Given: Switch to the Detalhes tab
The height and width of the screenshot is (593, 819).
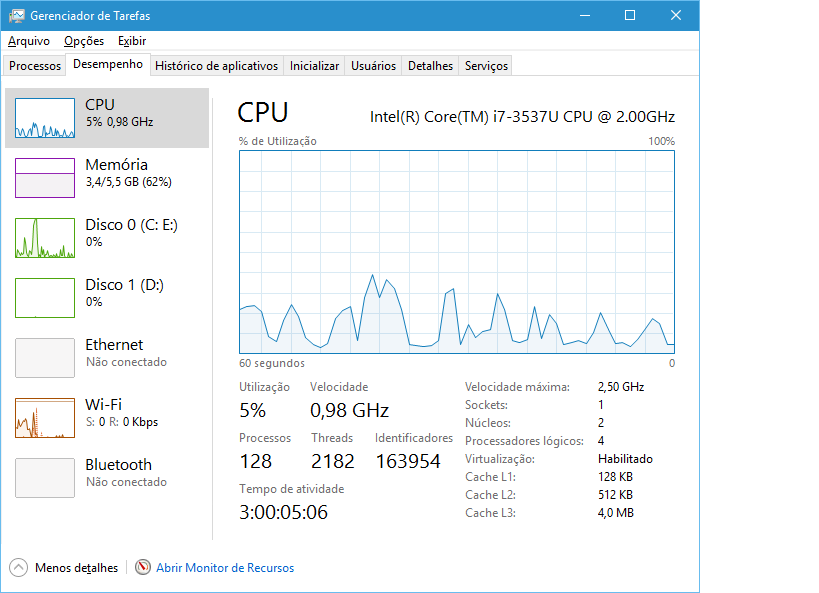Looking at the screenshot, I should tap(430, 66).
